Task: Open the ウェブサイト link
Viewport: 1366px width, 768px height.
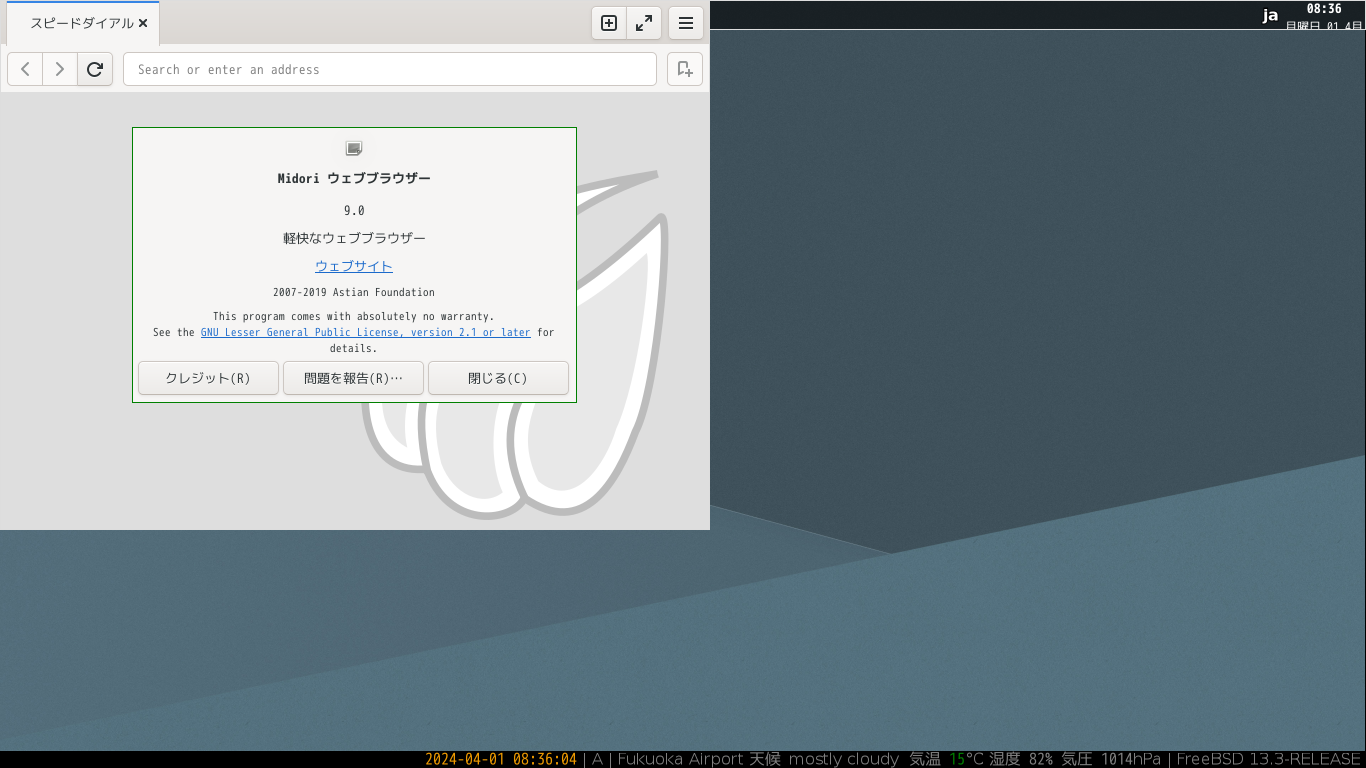Action: (x=354, y=266)
